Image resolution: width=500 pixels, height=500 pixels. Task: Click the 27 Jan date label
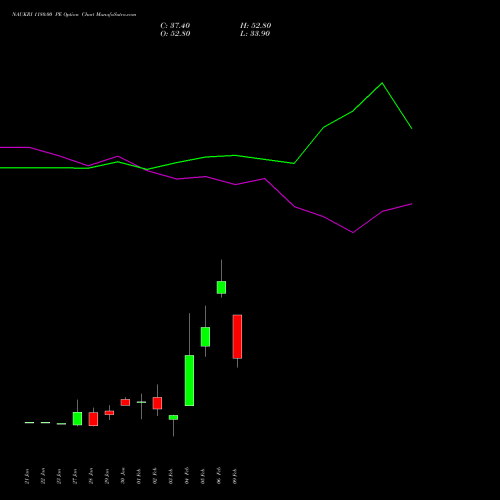tap(75, 476)
